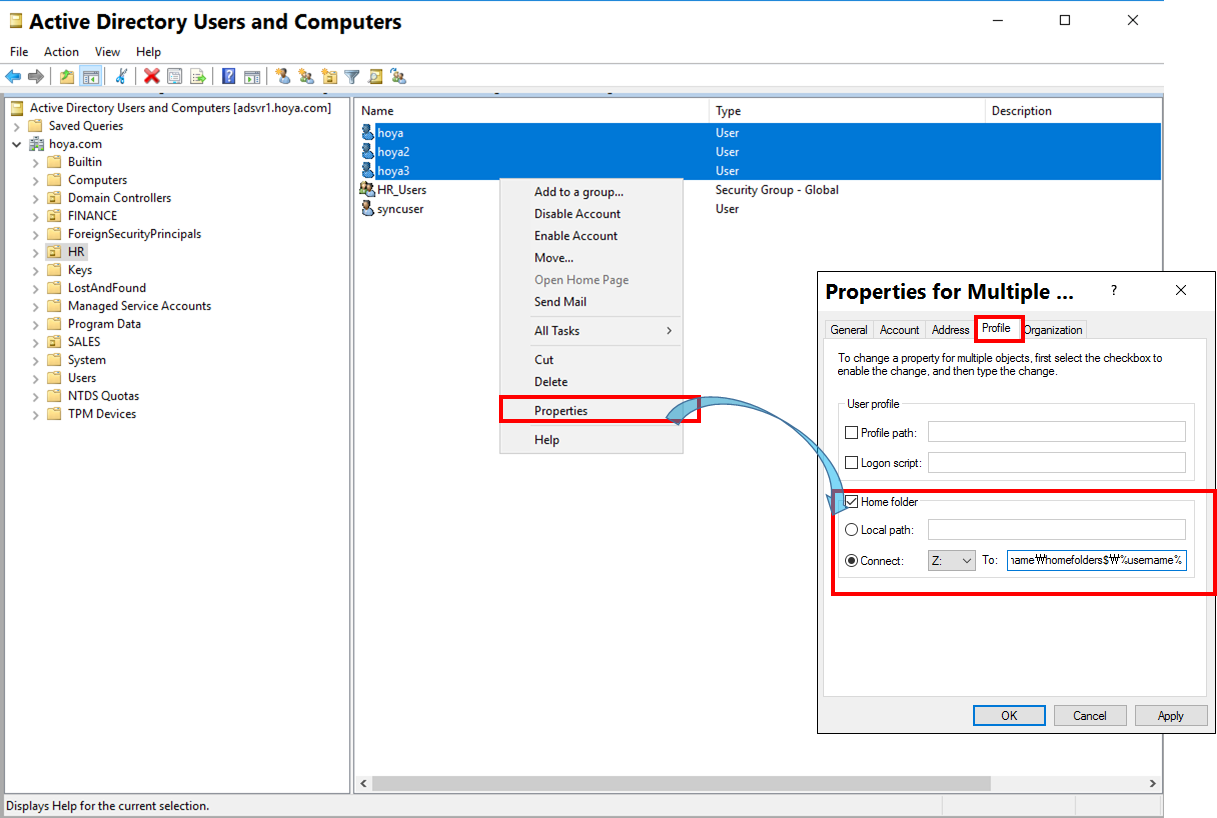Viewport: 1217px width, 818px height.
Task: Select the syncuser user icon
Action: point(368,208)
